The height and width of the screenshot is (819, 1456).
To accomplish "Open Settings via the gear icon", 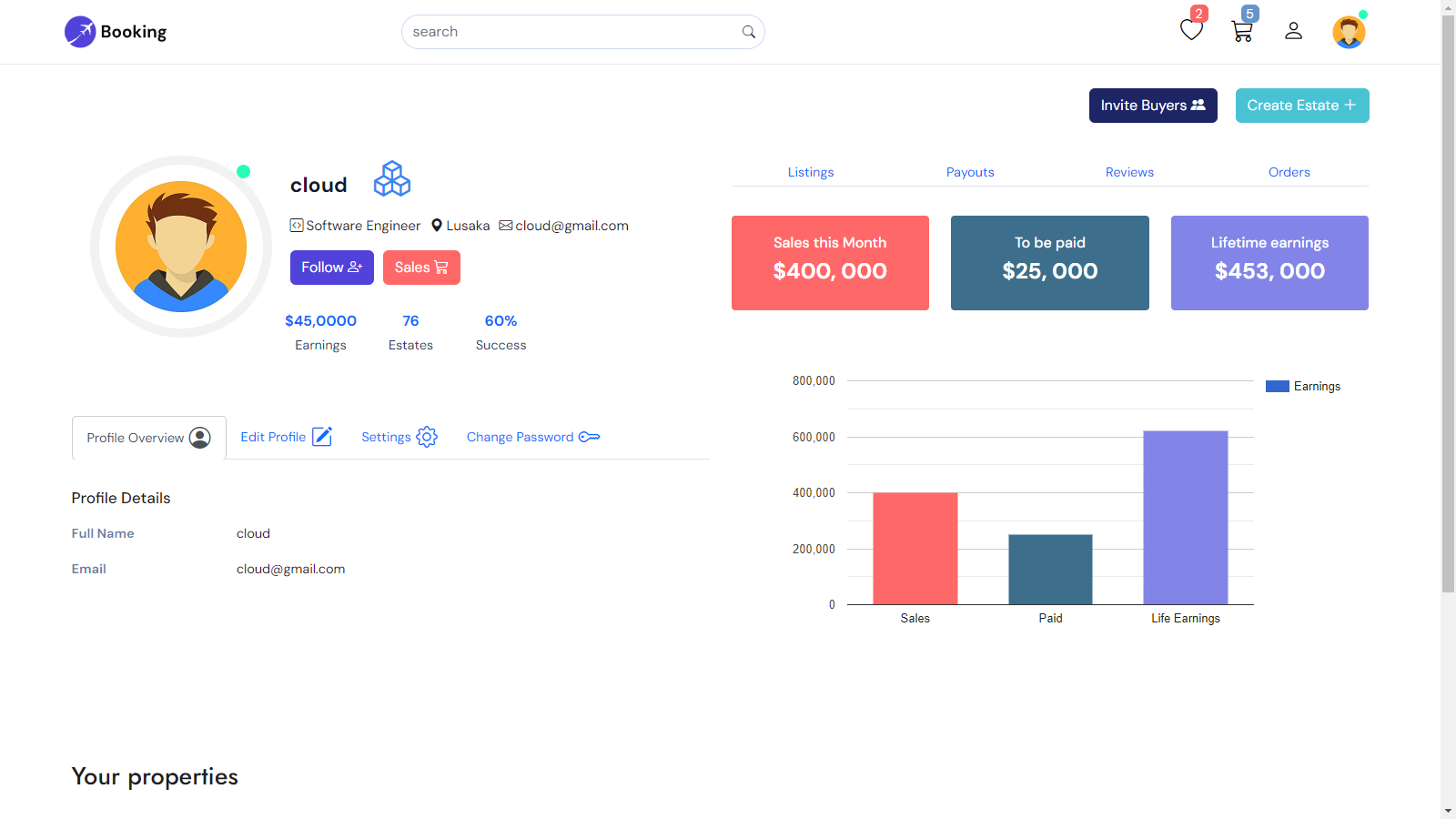I will pyautogui.click(x=427, y=437).
